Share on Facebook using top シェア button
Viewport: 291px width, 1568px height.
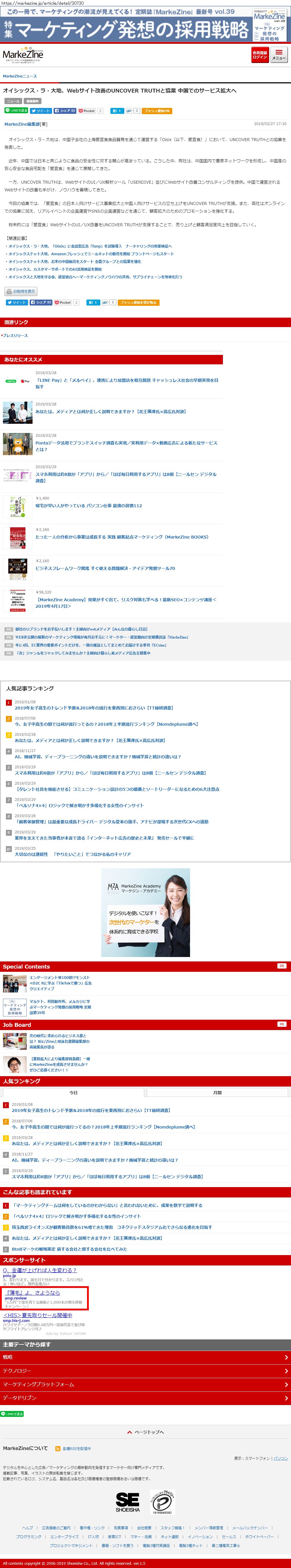click(65, 111)
